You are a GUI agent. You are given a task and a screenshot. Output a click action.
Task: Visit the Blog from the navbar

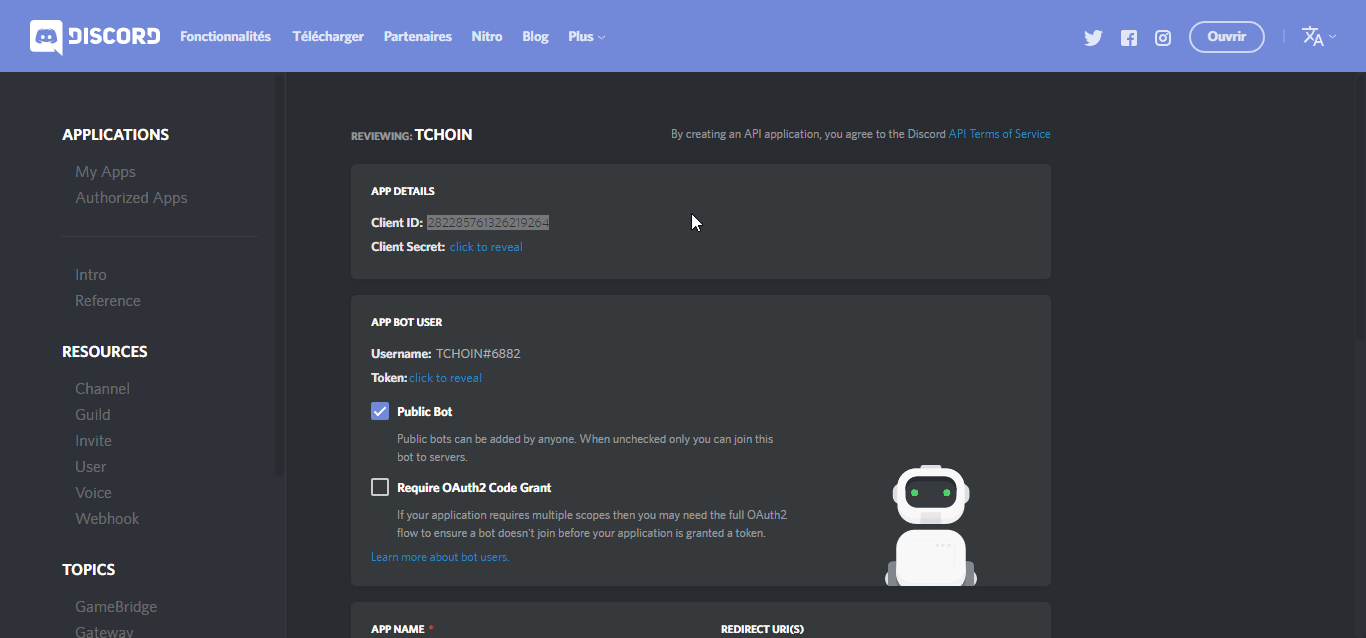535,37
